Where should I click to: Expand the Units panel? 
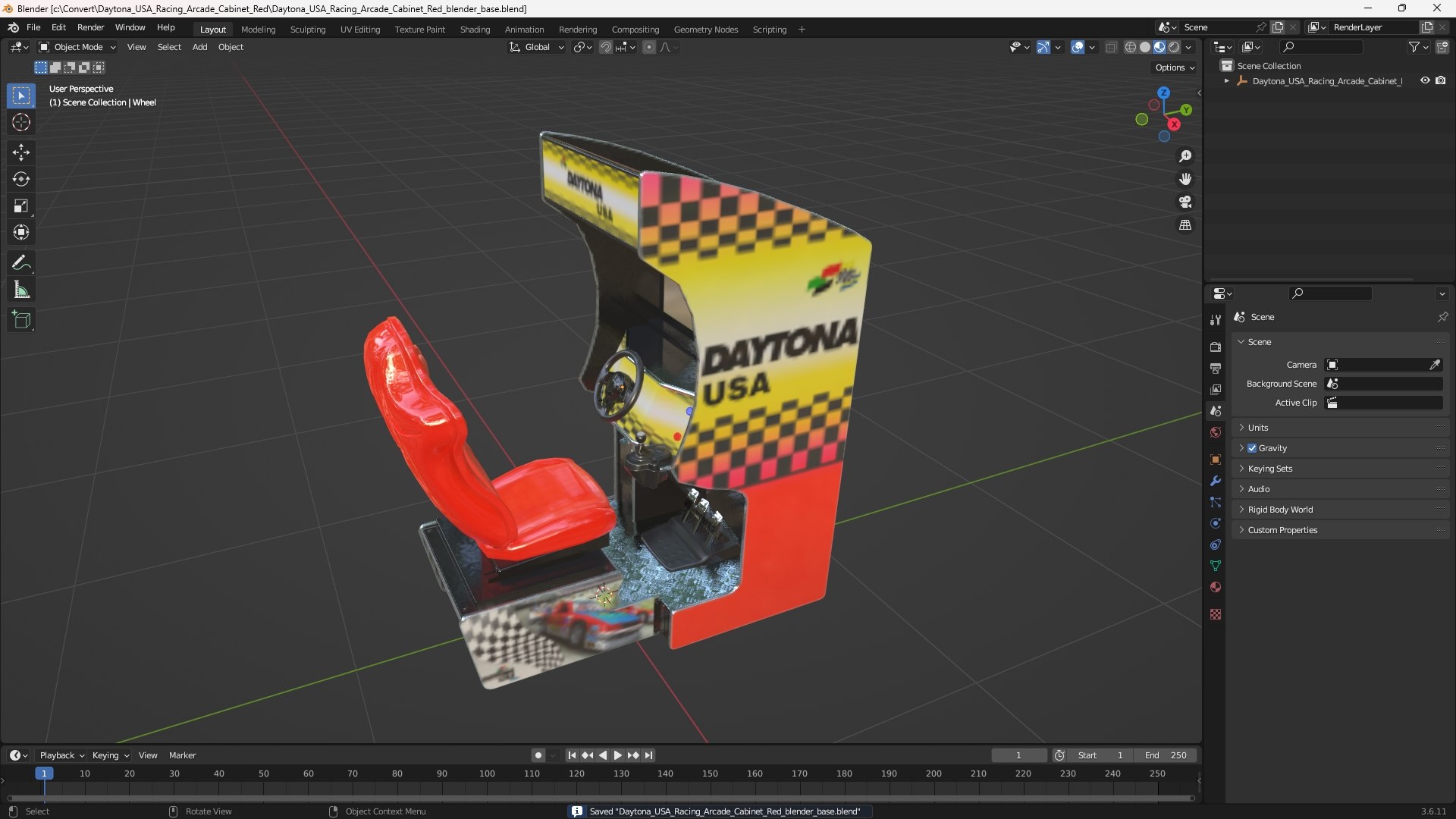[1340, 428]
